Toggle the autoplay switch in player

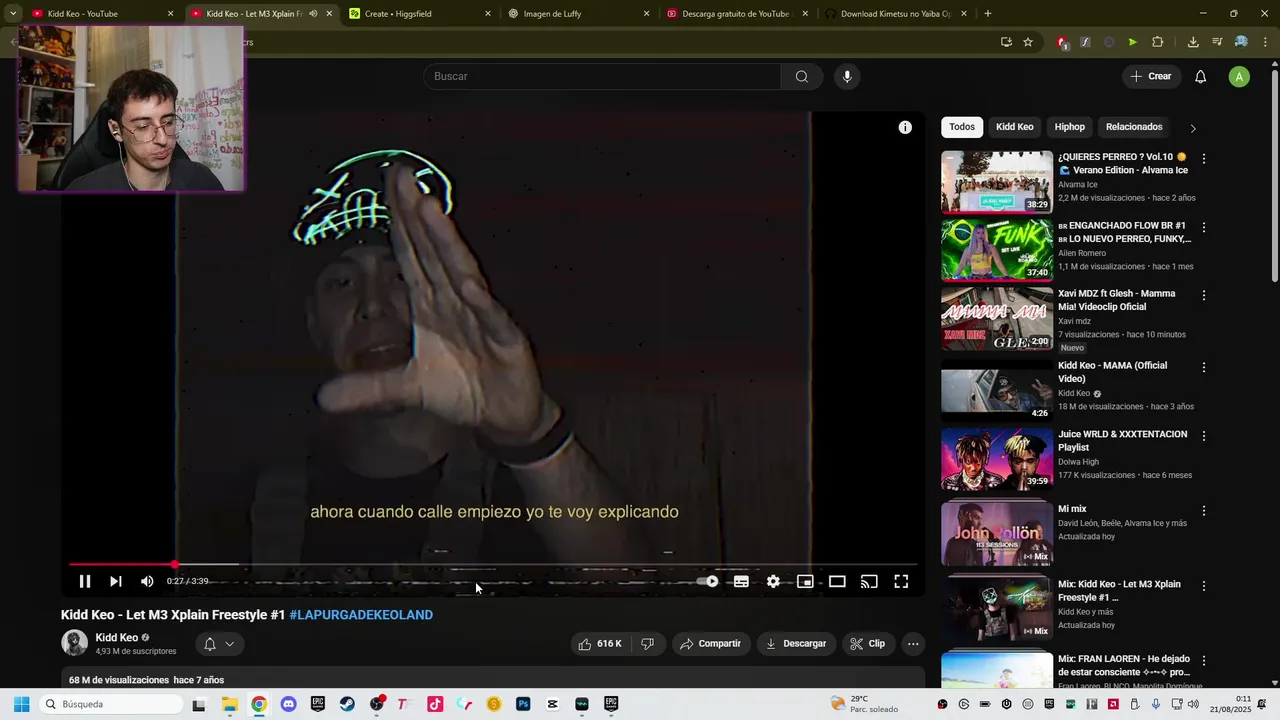709,581
